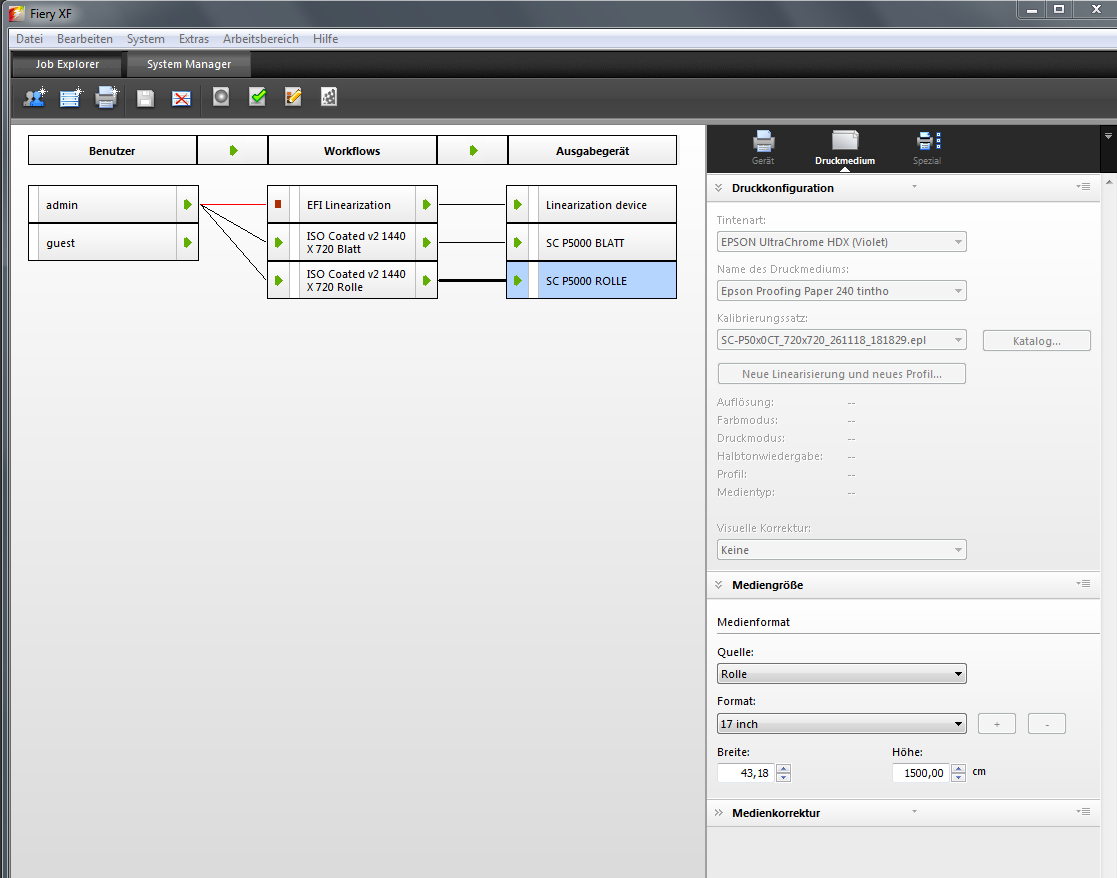Open the Arbeitsbereich menu
This screenshot has width=1117, height=878.
pos(260,39)
